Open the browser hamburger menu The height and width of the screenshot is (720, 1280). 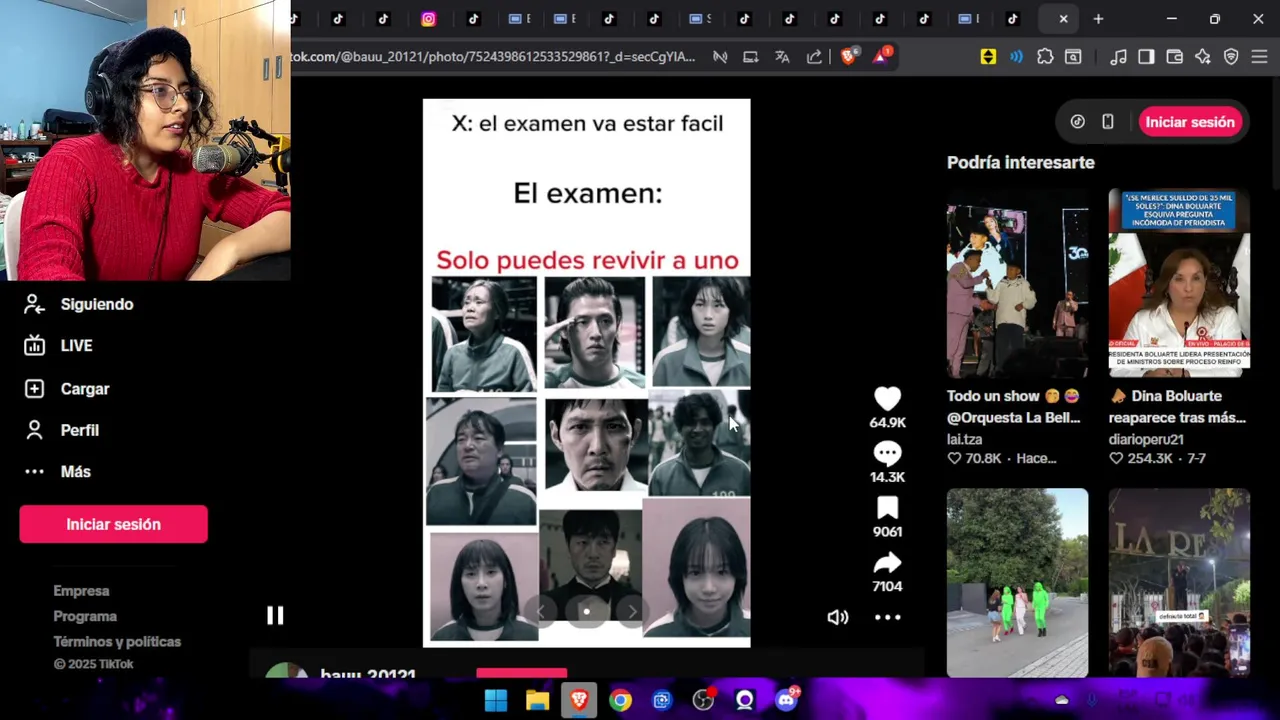(x=1259, y=57)
